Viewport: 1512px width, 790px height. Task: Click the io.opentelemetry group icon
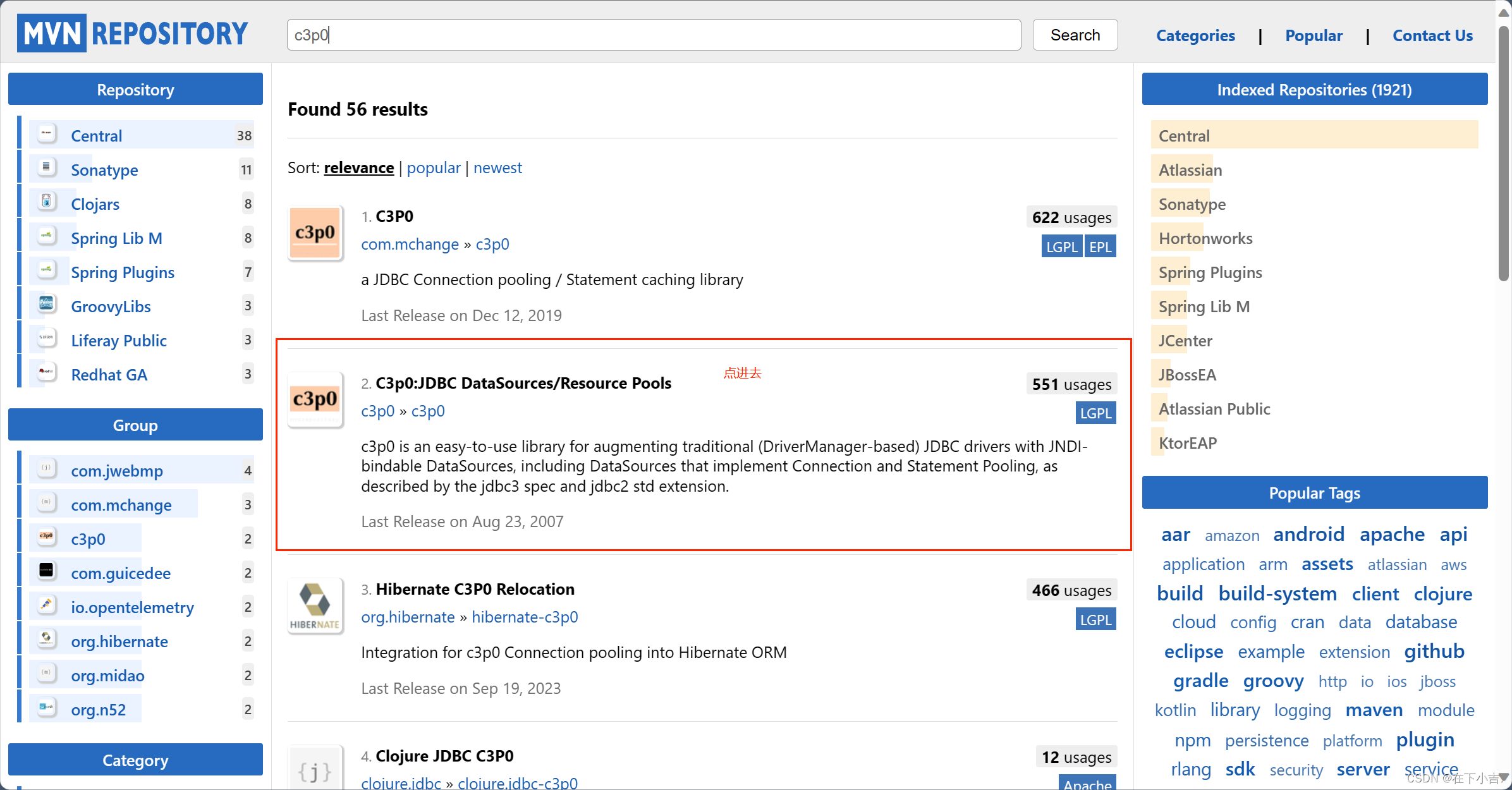(x=47, y=606)
